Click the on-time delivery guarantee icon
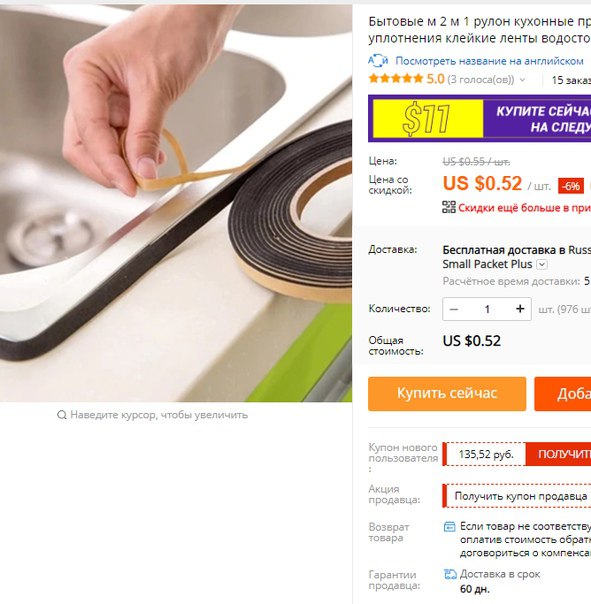 450,574
